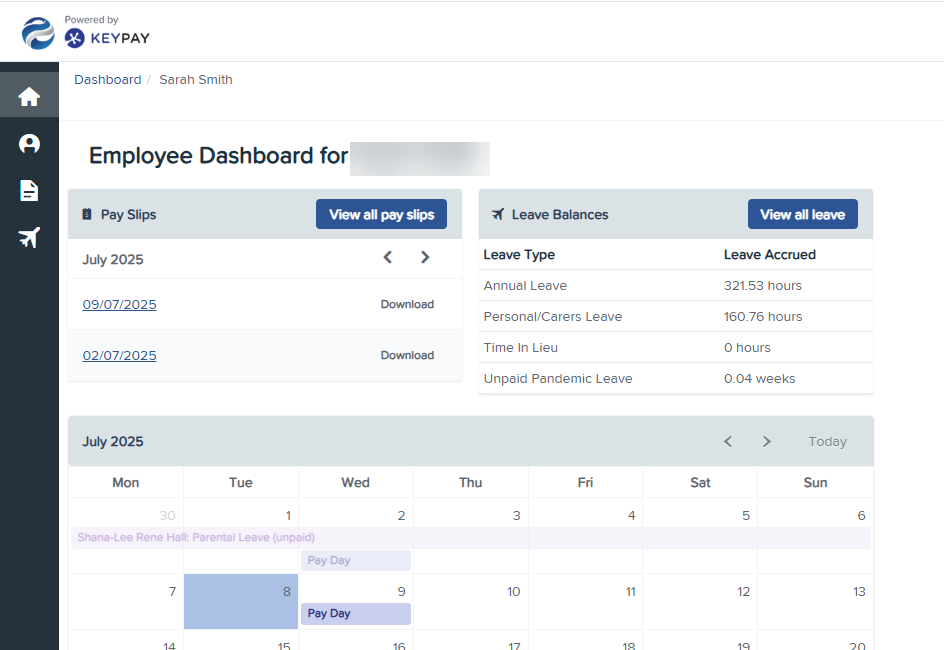Viewport: 944px width, 650px height.
Task: Go to next month in Pay Slips
Action: 425,258
